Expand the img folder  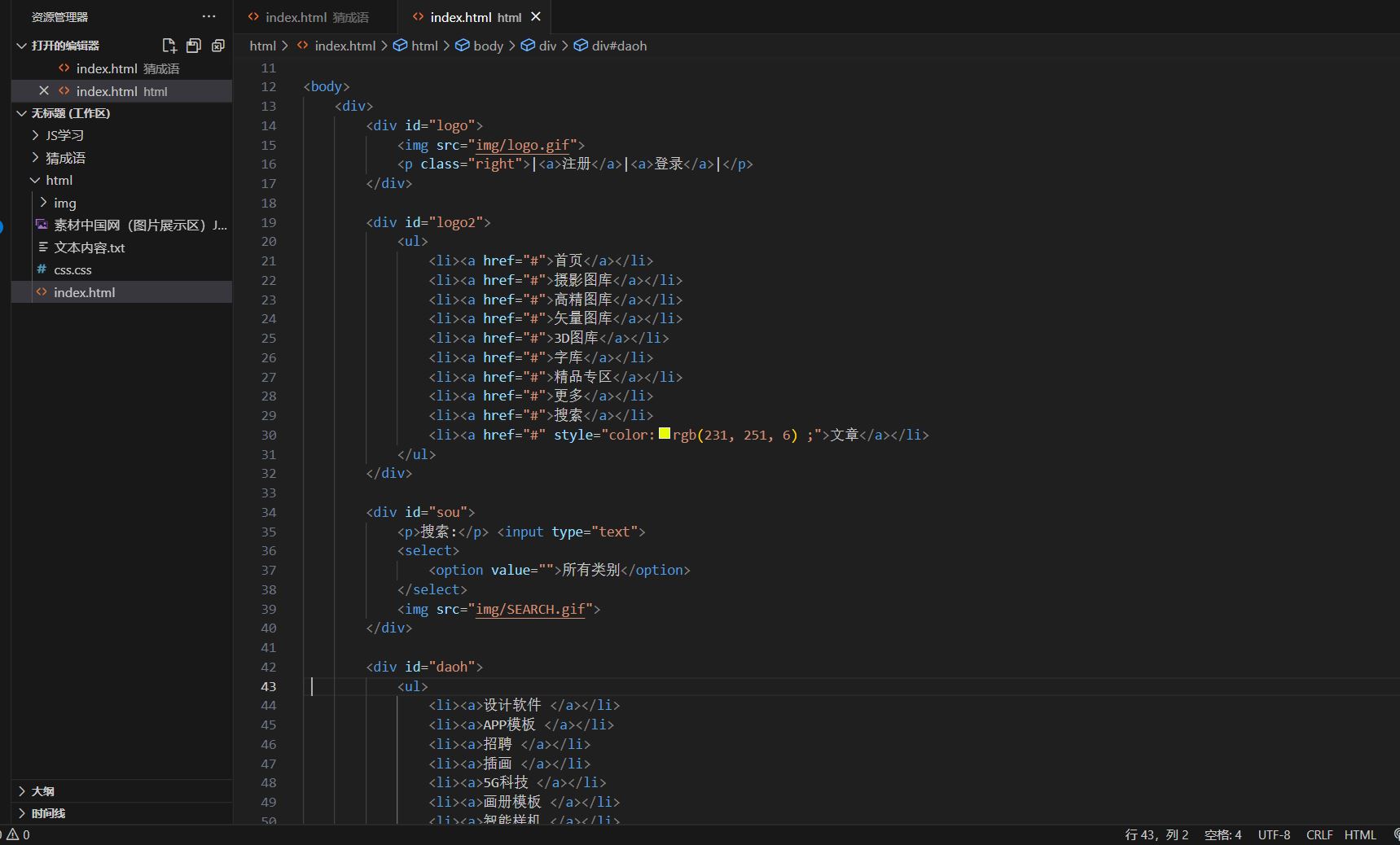(x=43, y=203)
